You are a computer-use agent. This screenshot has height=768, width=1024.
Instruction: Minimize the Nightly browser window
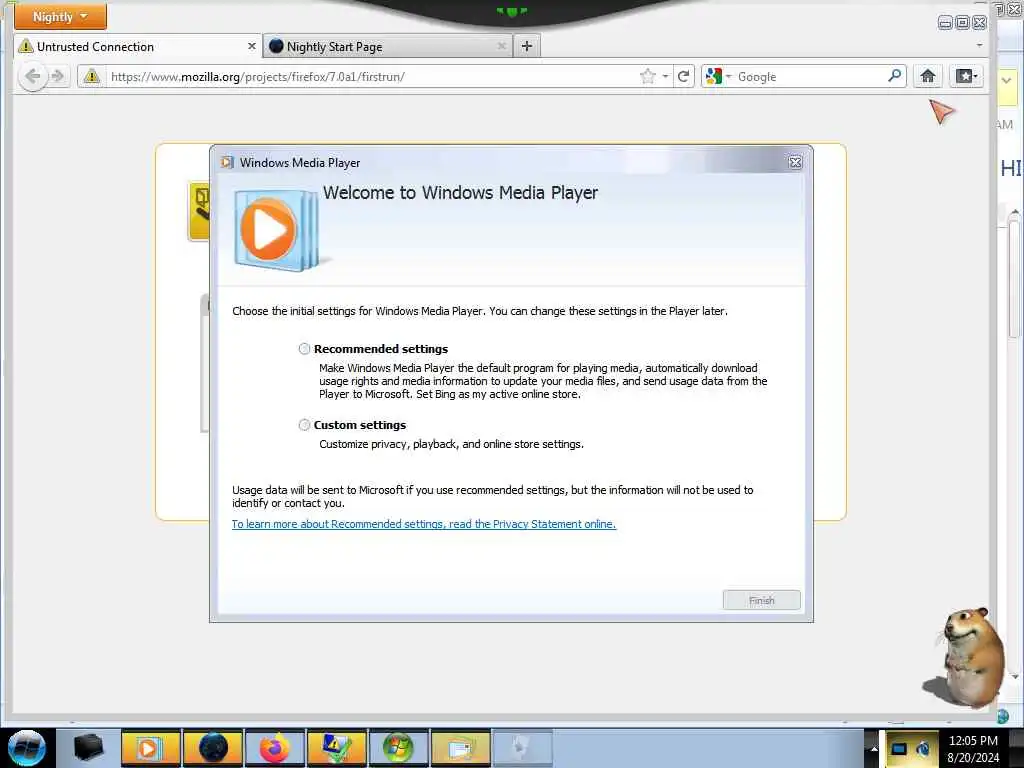coord(945,23)
